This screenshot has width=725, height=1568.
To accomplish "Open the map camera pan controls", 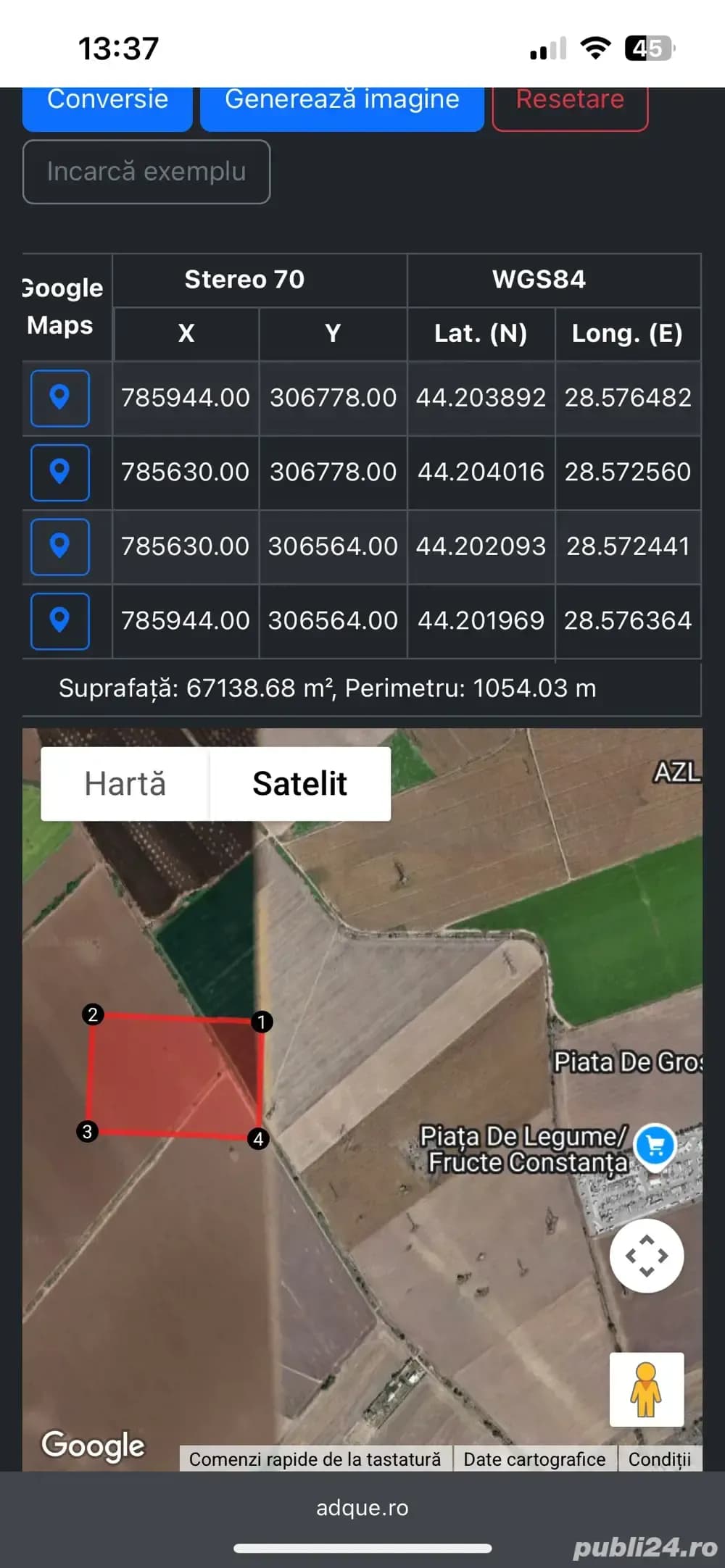I will click(646, 1256).
